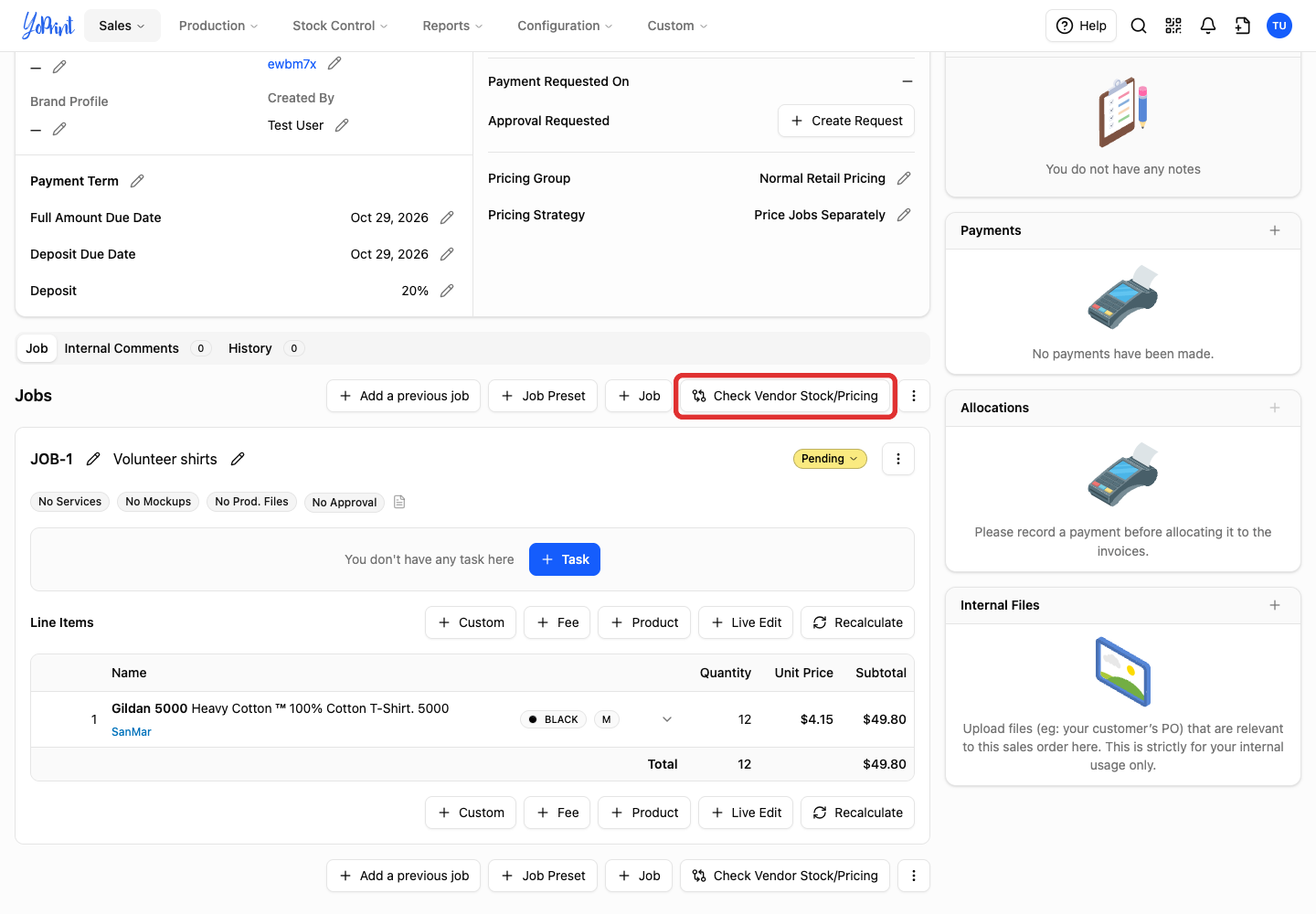The height and width of the screenshot is (914, 1316).
Task: Open the QR code scanner icon
Action: pos(1173,26)
